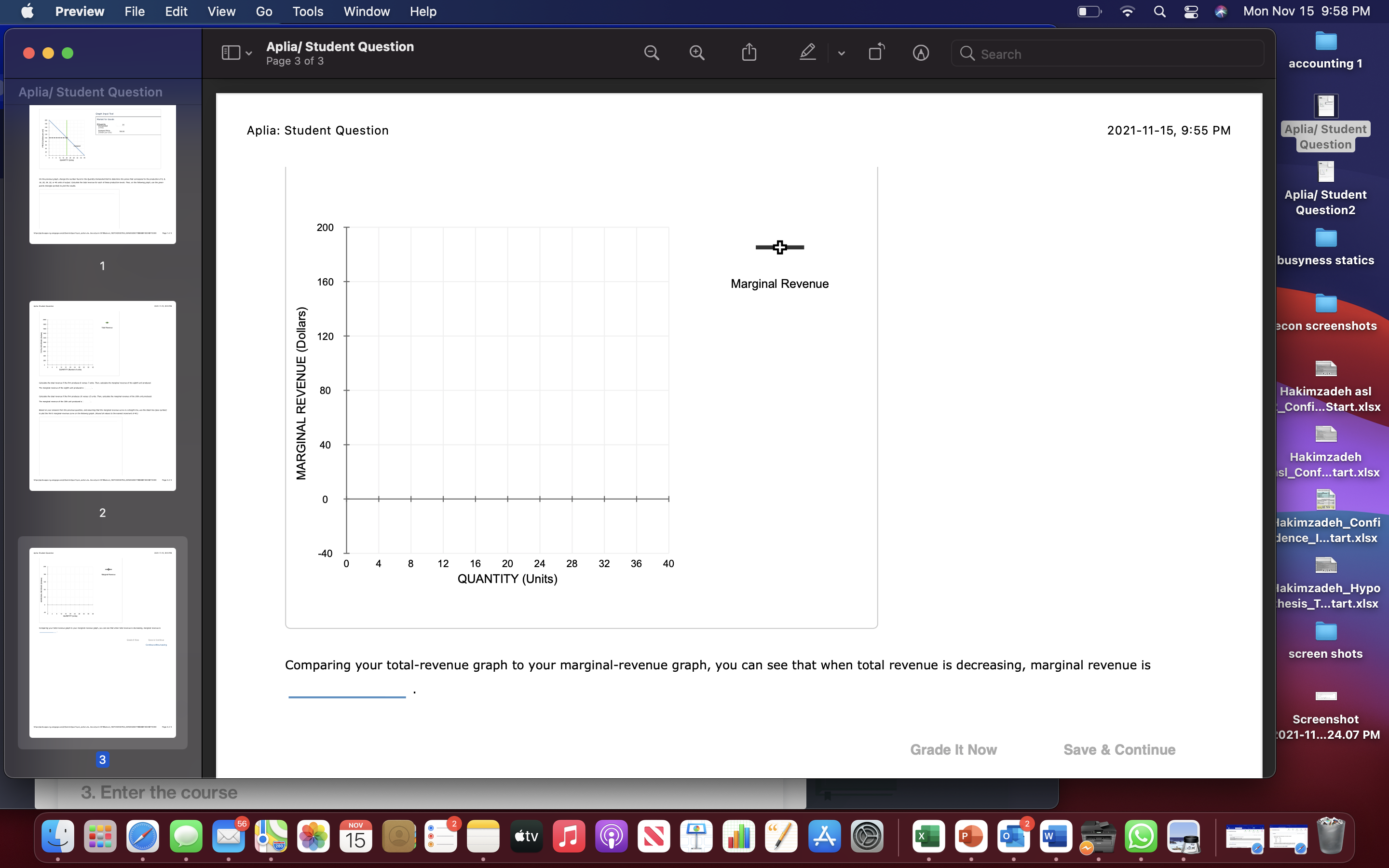Click the Save & Continue link
Image resolution: width=1389 pixels, height=868 pixels.
(1118, 749)
